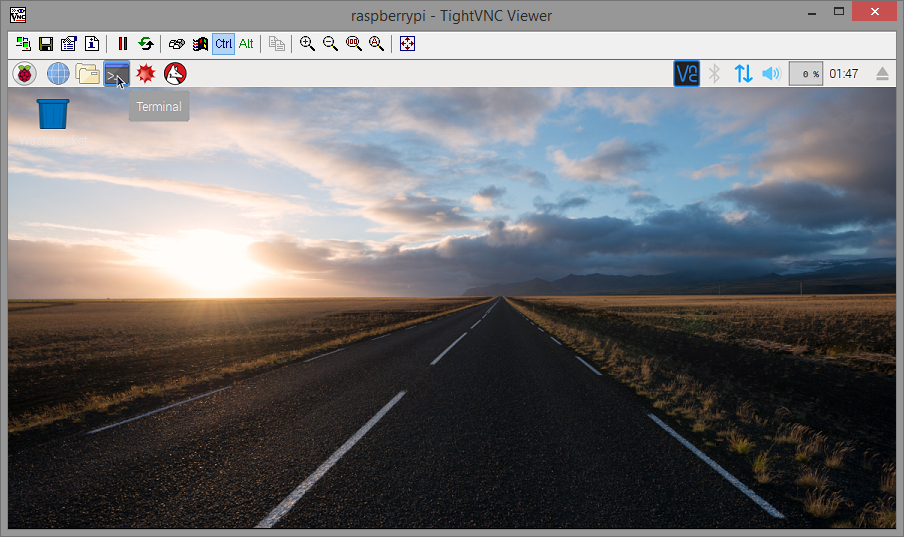
Task: Click the volume speaker icon
Action: click(x=771, y=74)
